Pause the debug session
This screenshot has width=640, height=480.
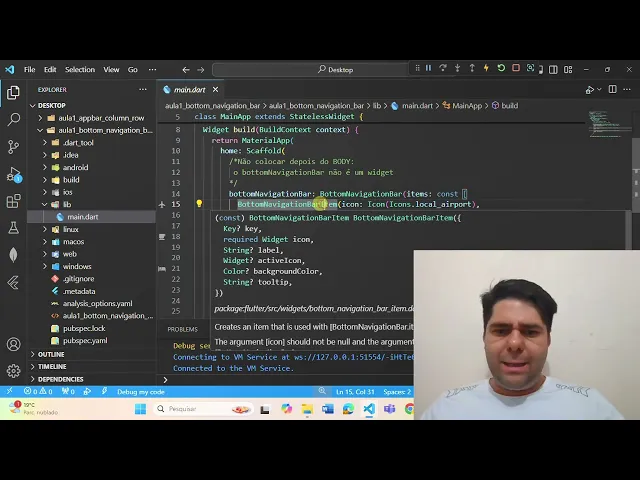[428, 68]
